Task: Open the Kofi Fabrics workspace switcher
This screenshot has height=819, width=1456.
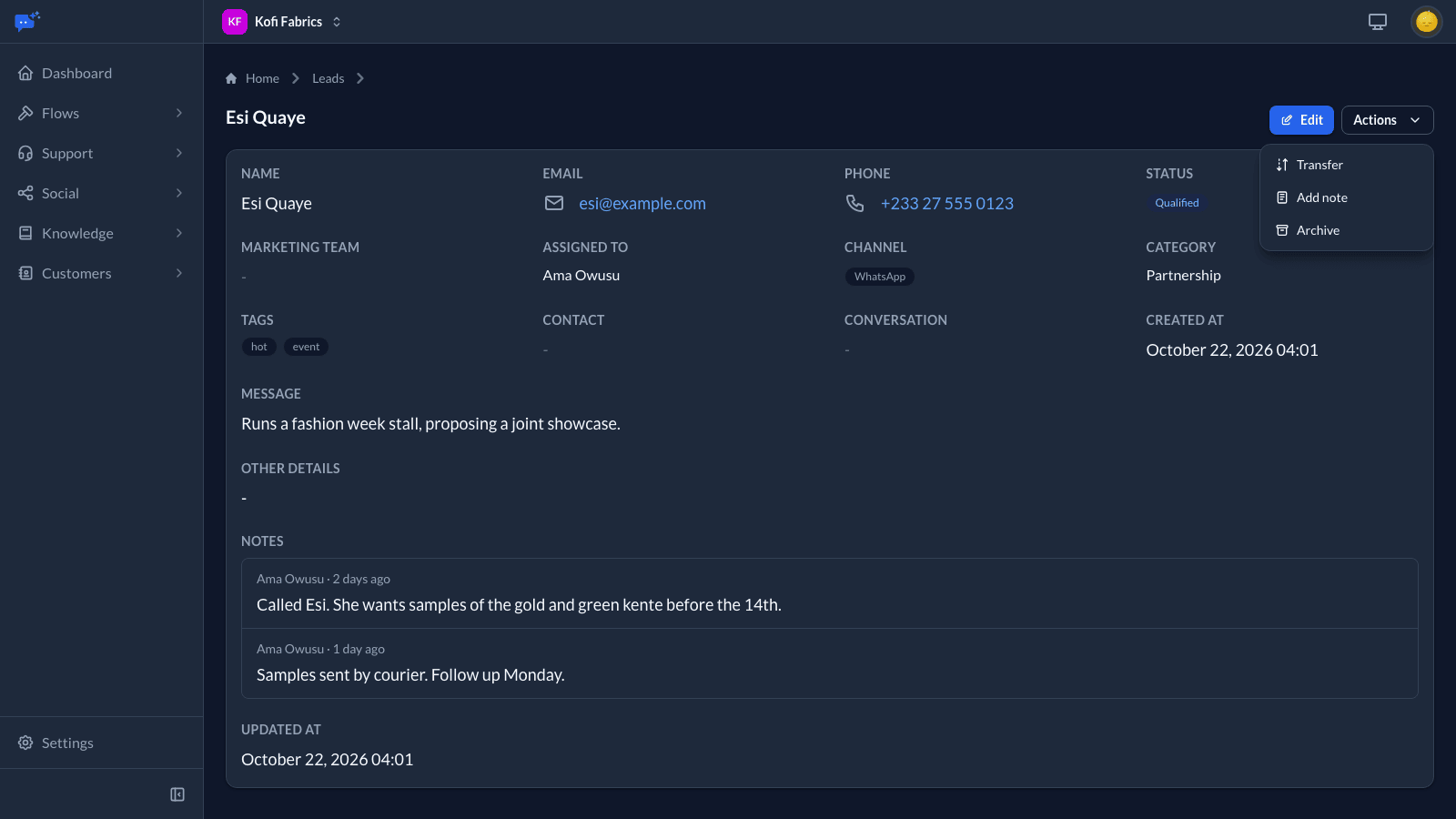Action: tap(283, 22)
